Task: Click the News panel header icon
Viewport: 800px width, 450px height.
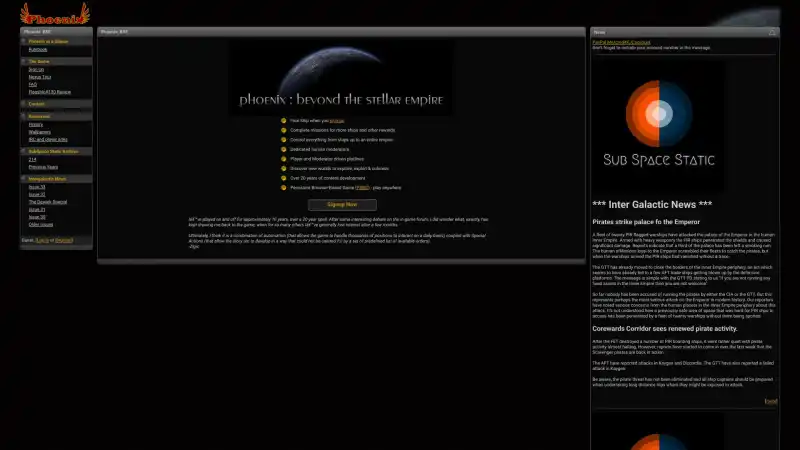Action: (x=772, y=32)
